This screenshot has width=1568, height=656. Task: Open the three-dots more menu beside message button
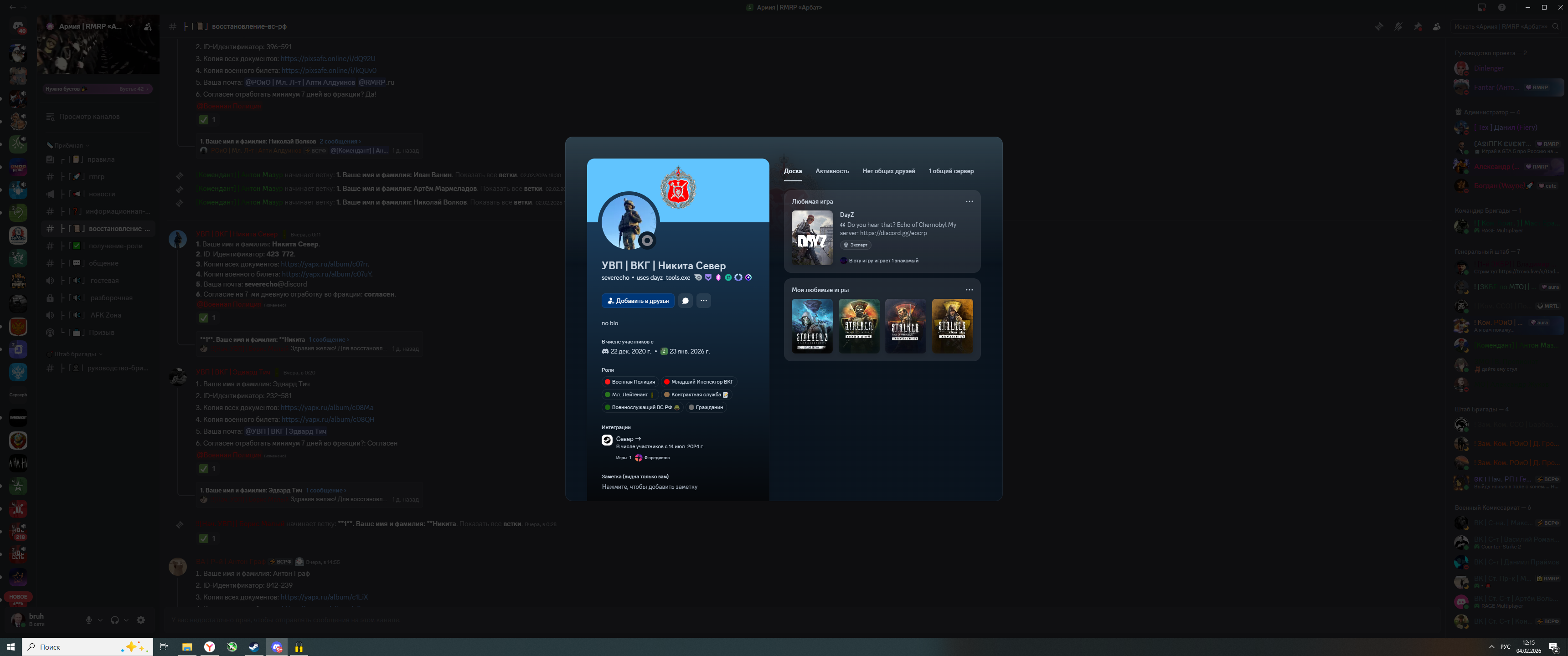pyautogui.click(x=703, y=301)
